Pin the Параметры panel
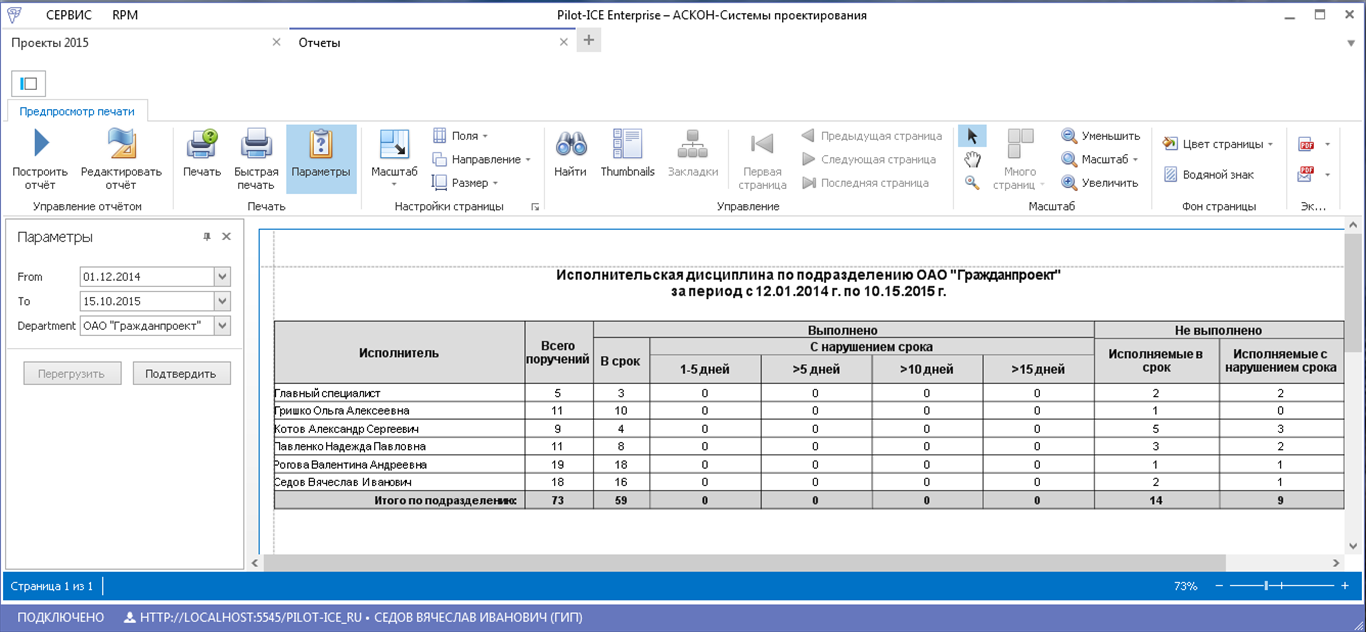The width and height of the screenshot is (1366, 632). (x=207, y=237)
